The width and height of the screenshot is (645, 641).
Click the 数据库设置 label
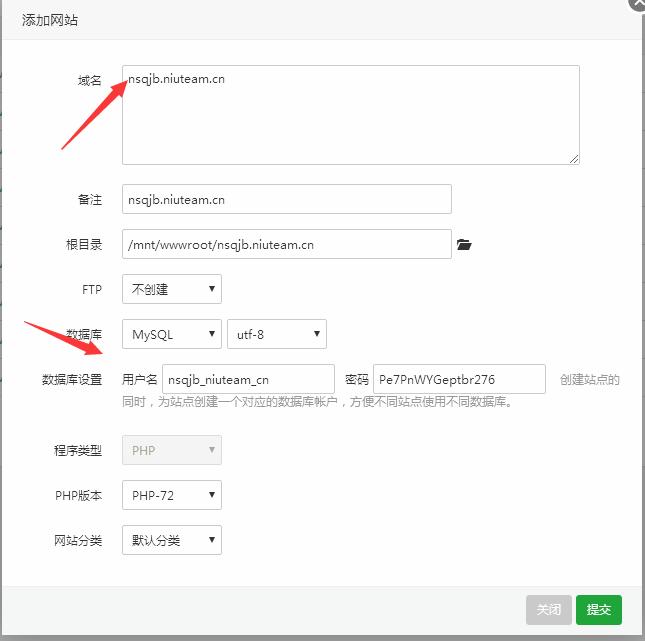point(72,379)
